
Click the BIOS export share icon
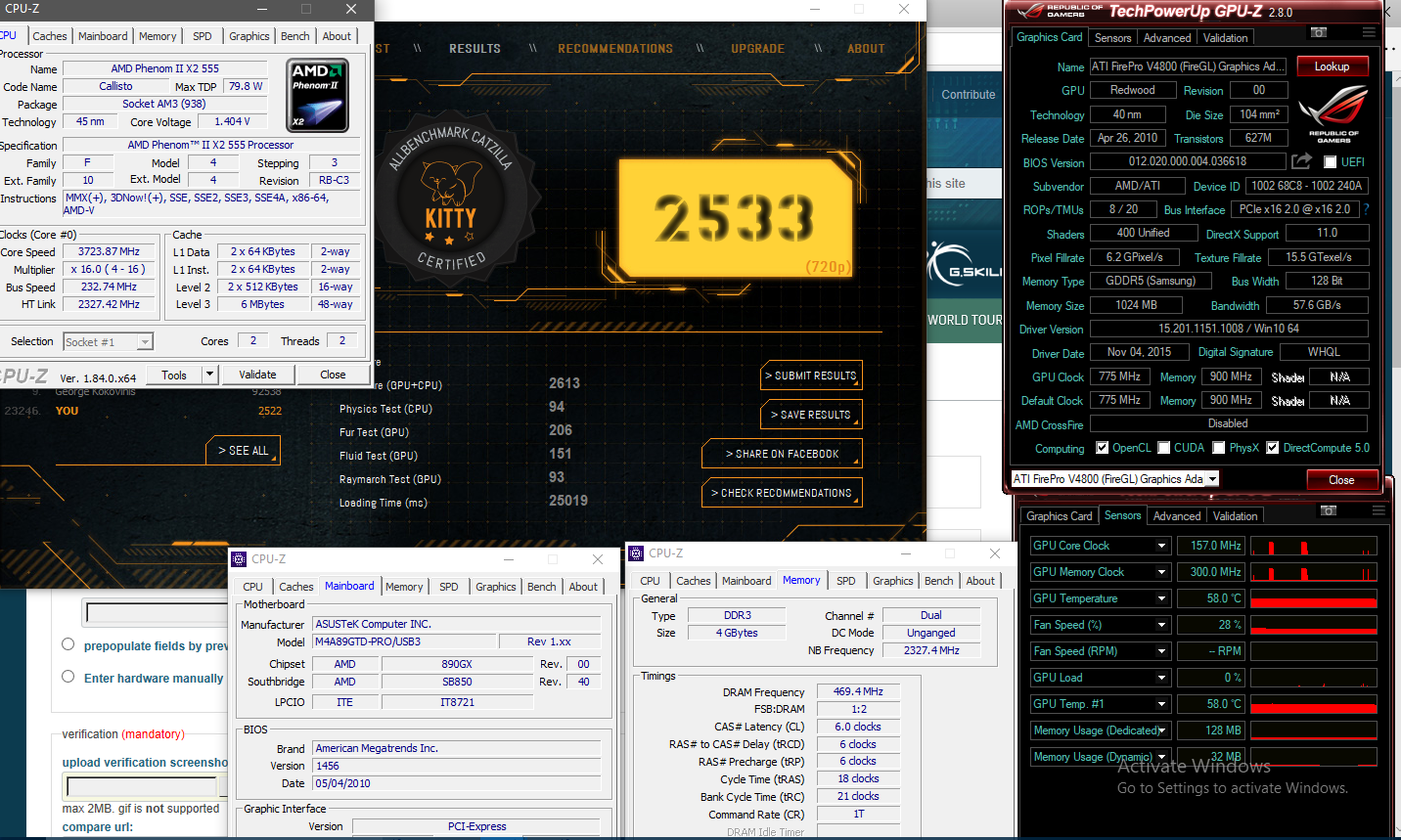pyautogui.click(x=1301, y=161)
